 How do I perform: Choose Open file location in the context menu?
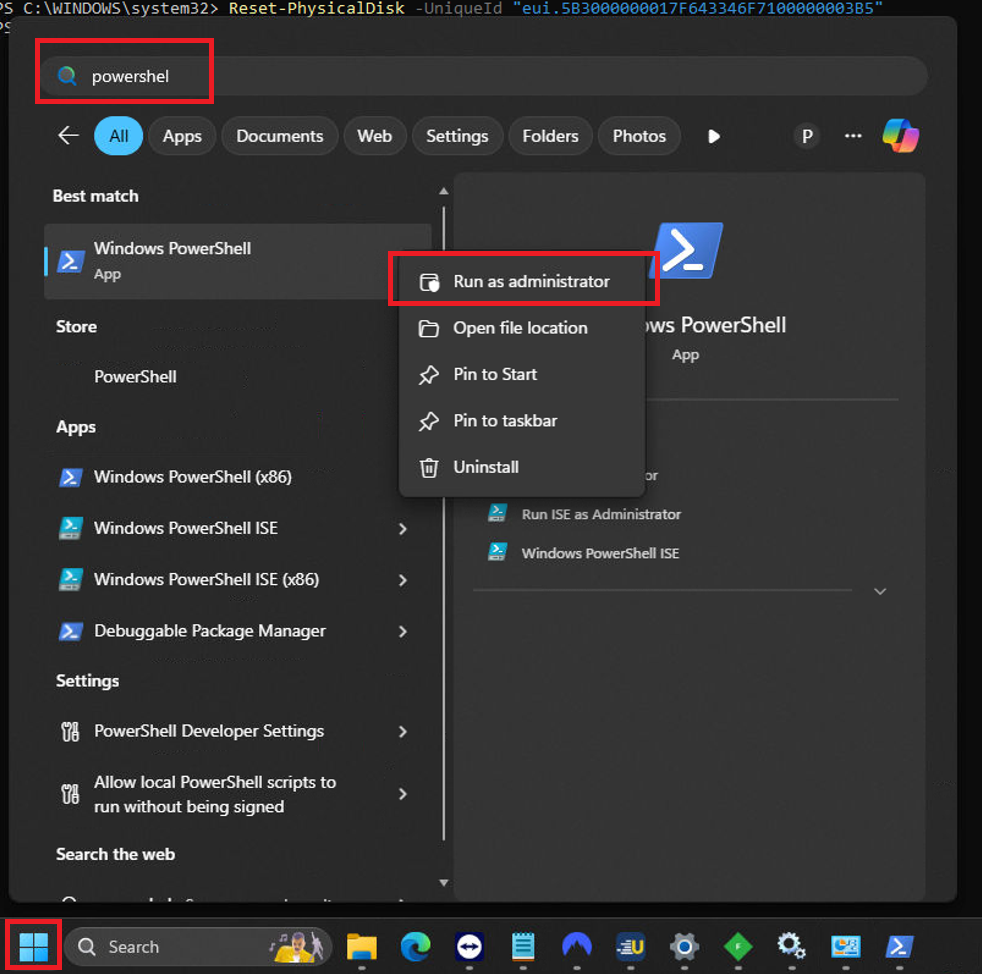click(x=522, y=328)
